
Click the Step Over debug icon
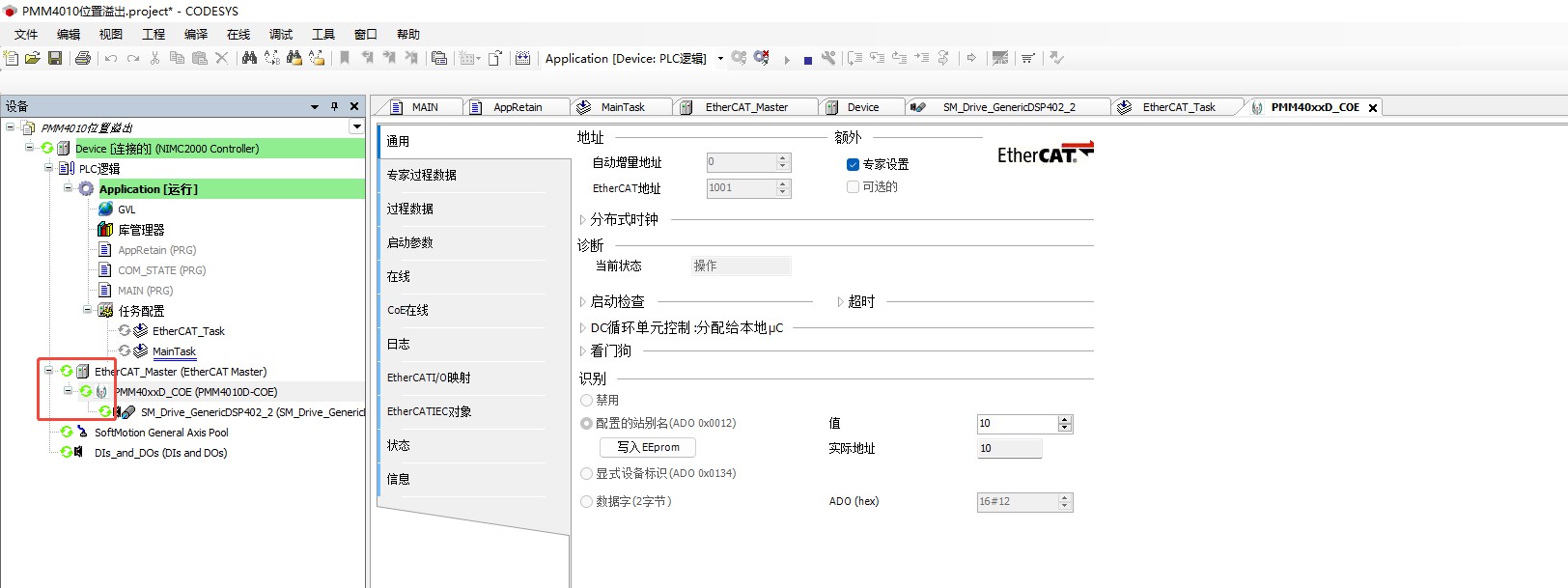tap(854, 58)
